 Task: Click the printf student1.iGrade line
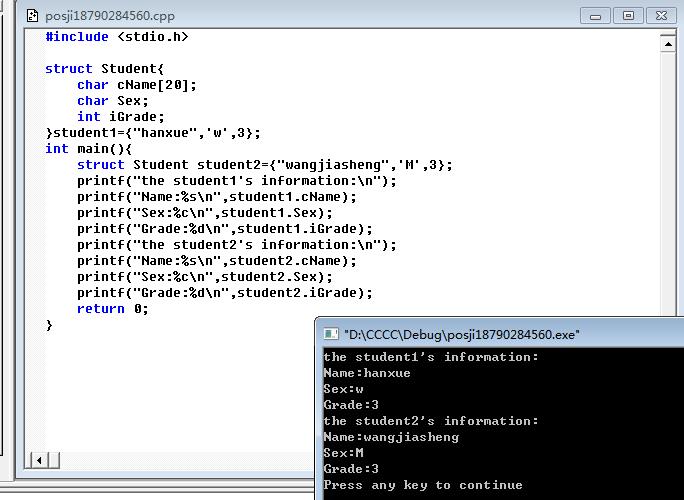pyautogui.click(x=225, y=229)
